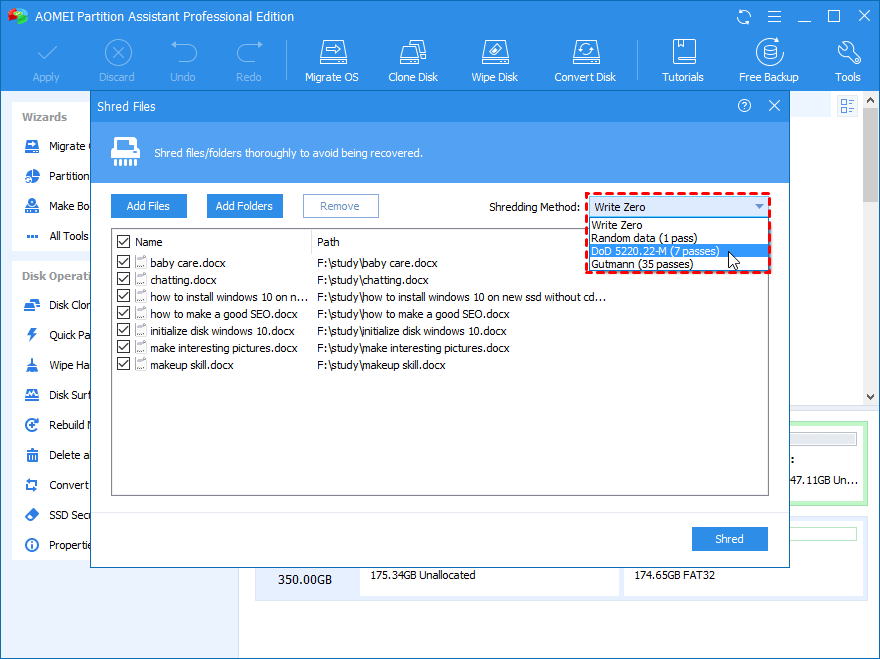Open All Tools in the Wizards panel
Screen dimensions: 880x659
(x=62, y=235)
